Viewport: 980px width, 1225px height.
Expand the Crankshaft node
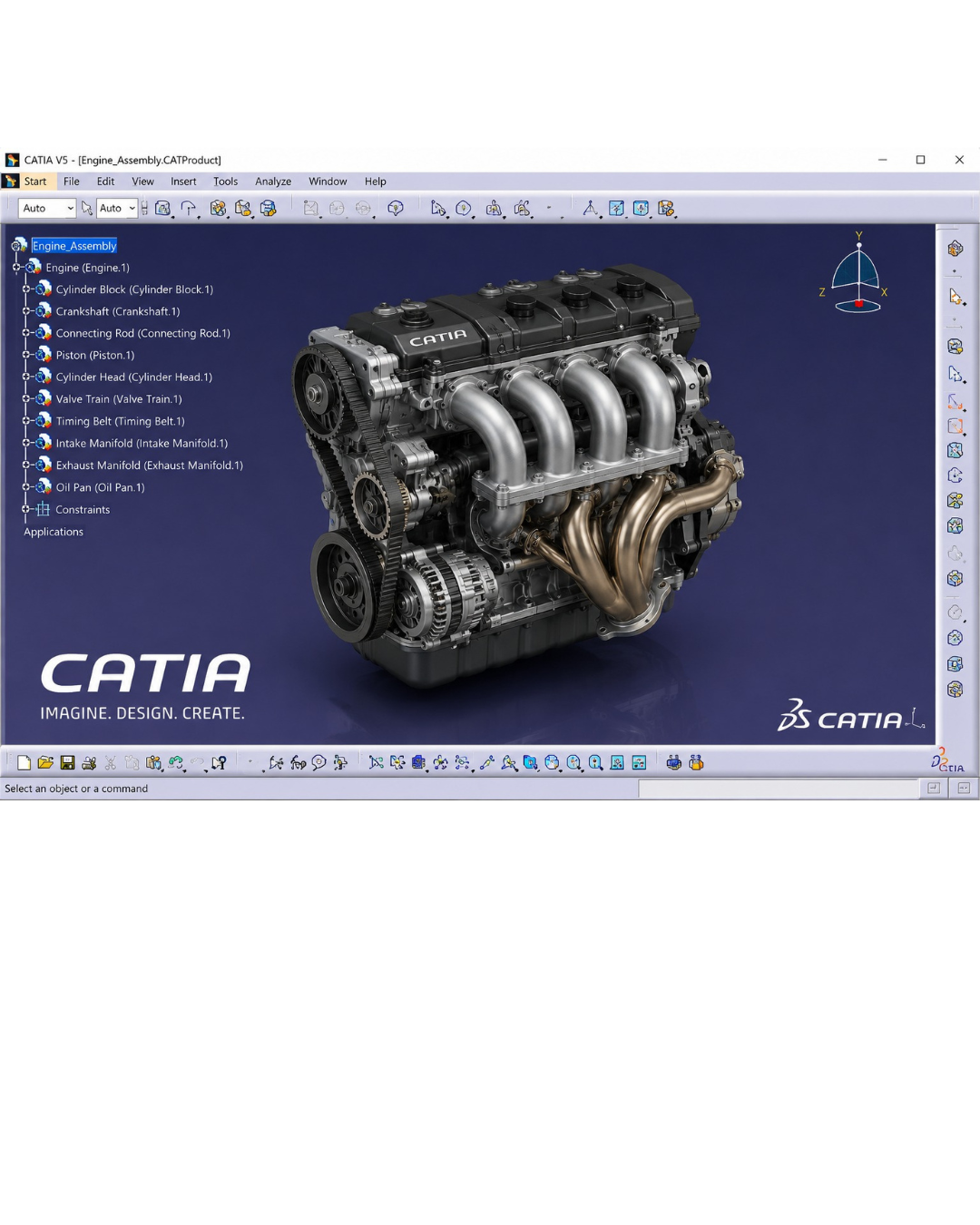26,311
